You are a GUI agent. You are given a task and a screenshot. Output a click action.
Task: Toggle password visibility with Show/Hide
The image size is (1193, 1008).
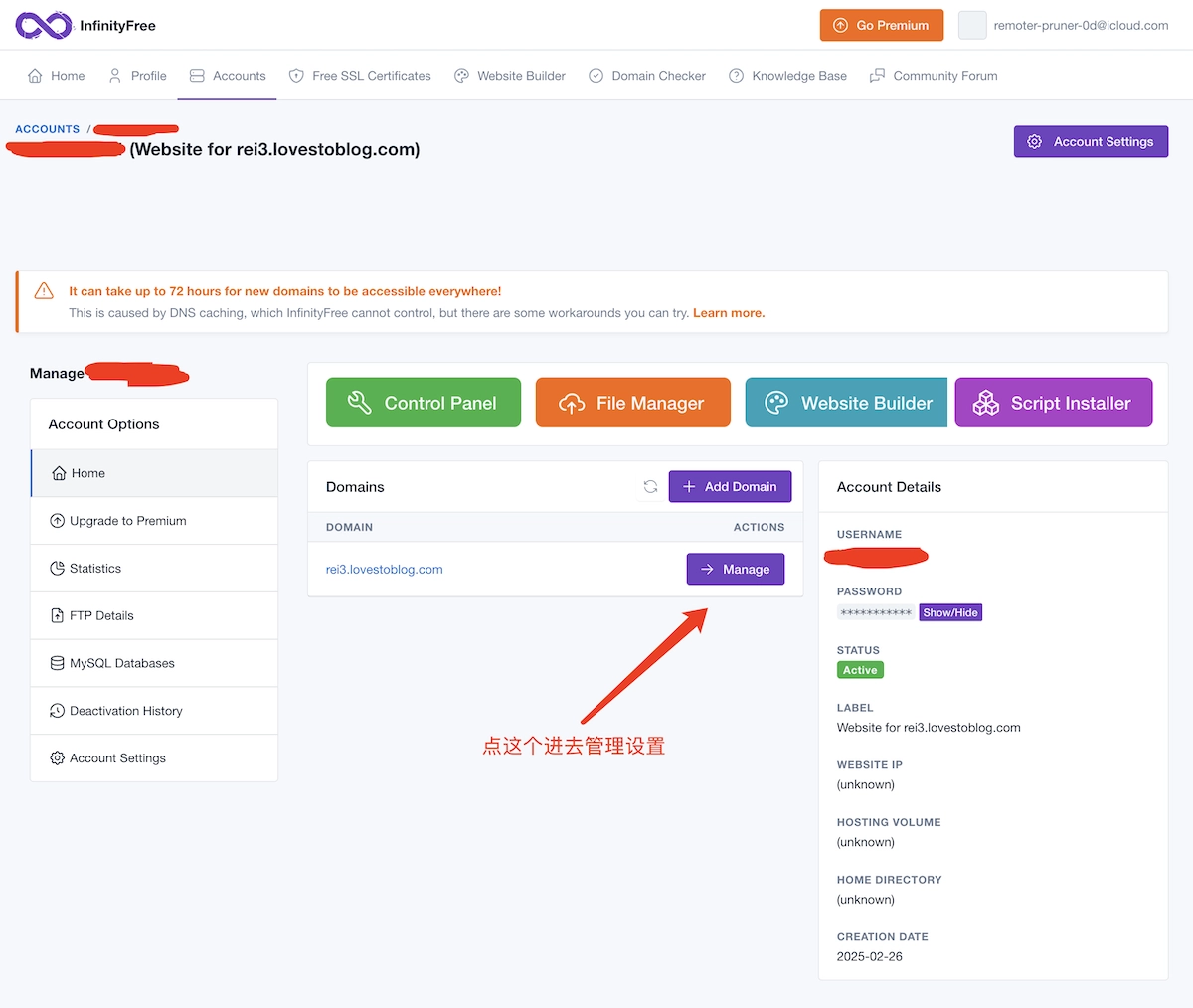click(x=949, y=613)
